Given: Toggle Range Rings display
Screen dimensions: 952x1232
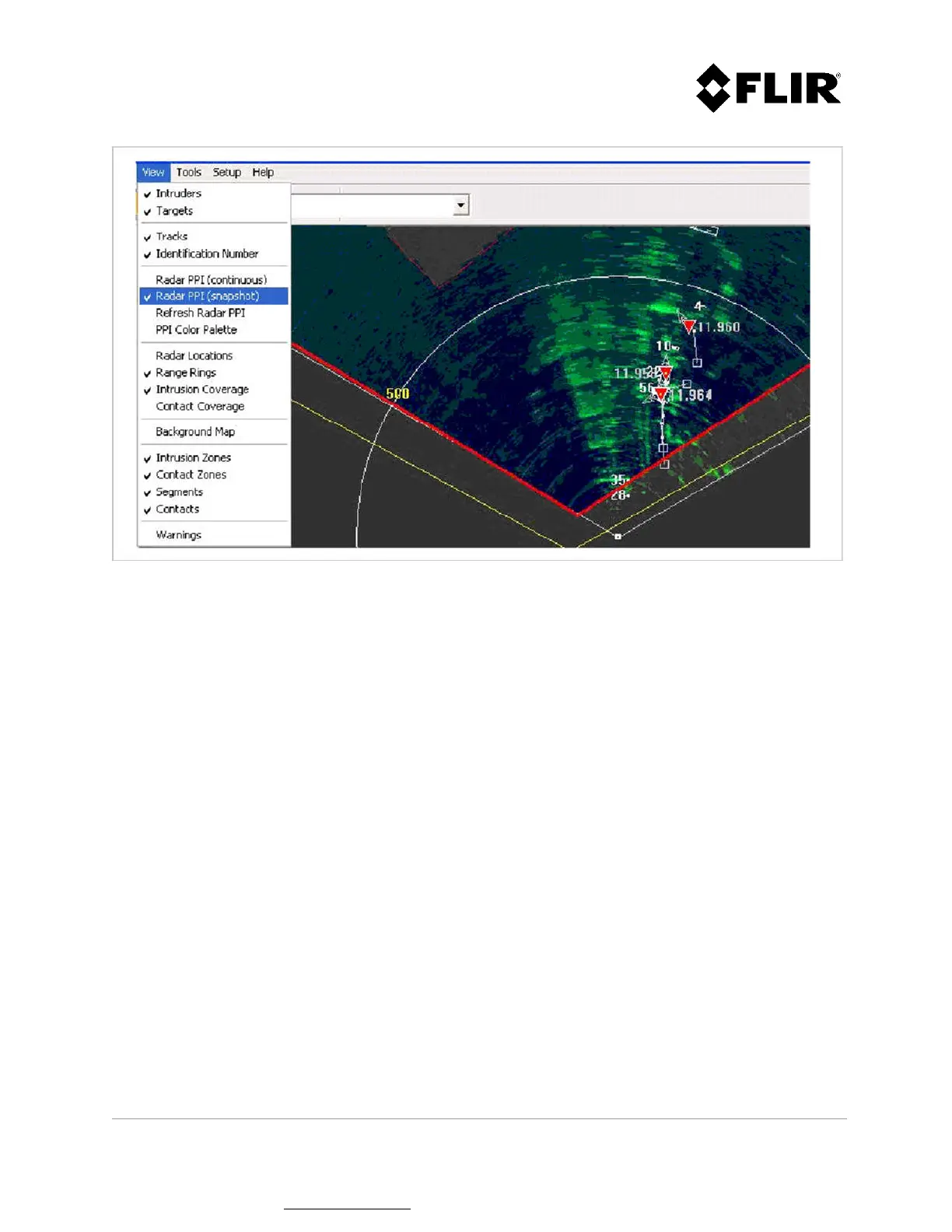Looking at the screenshot, I should pyautogui.click(x=214, y=373).
